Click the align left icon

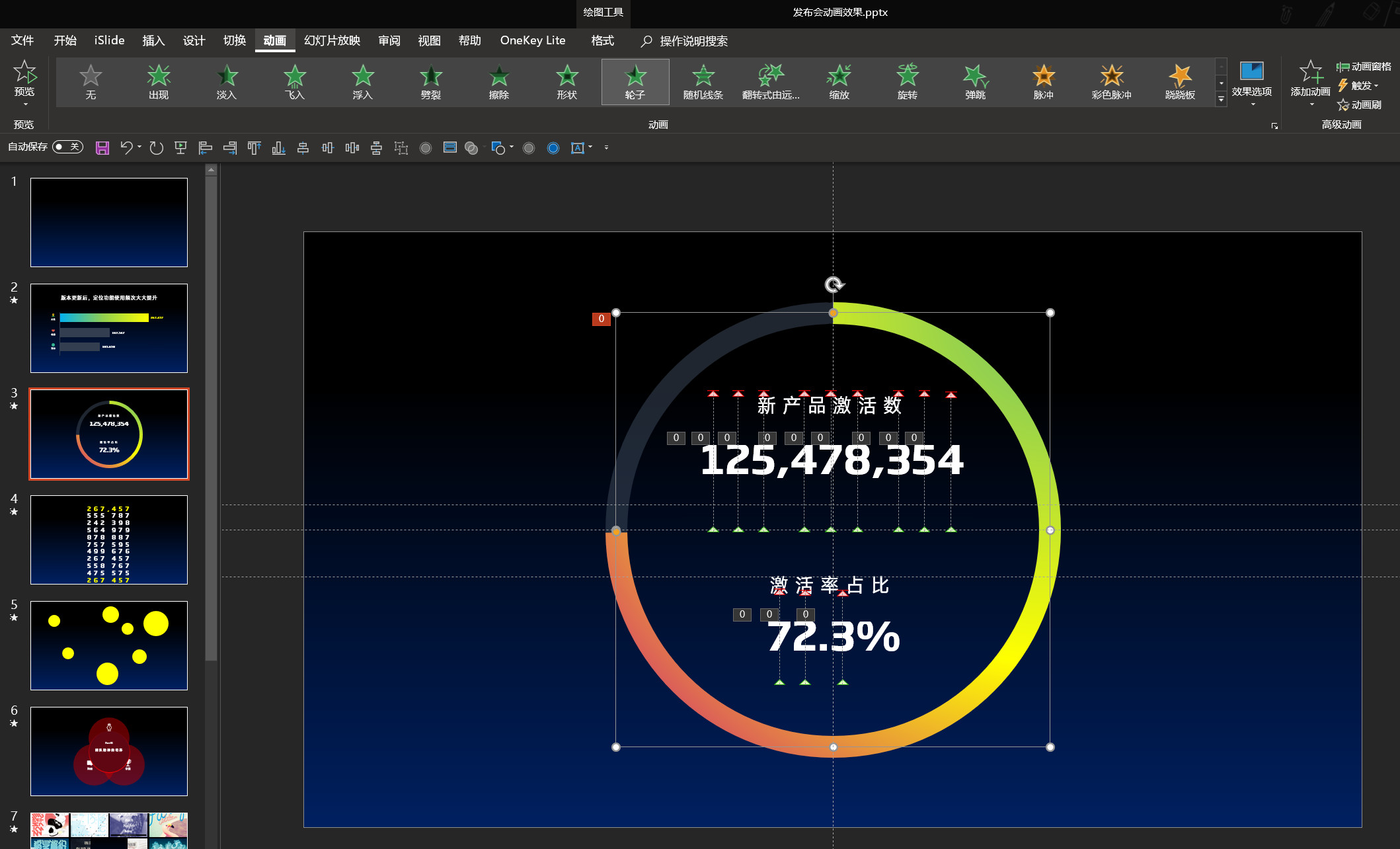click(x=206, y=147)
